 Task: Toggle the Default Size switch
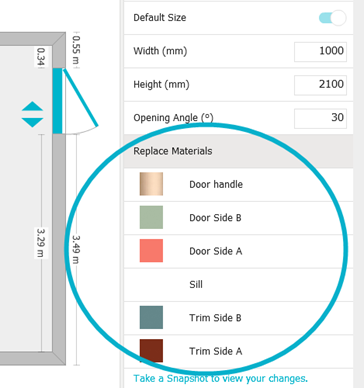tap(332, 18)
